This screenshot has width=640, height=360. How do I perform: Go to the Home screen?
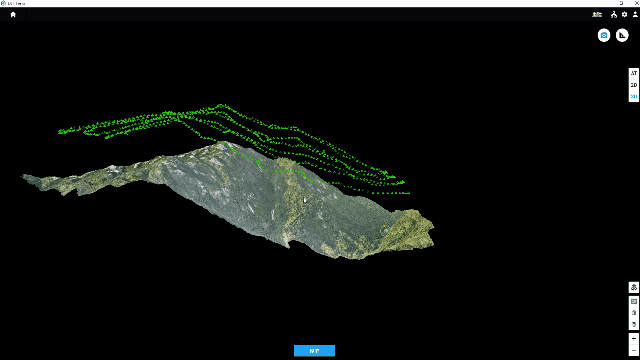pos(13,14)
